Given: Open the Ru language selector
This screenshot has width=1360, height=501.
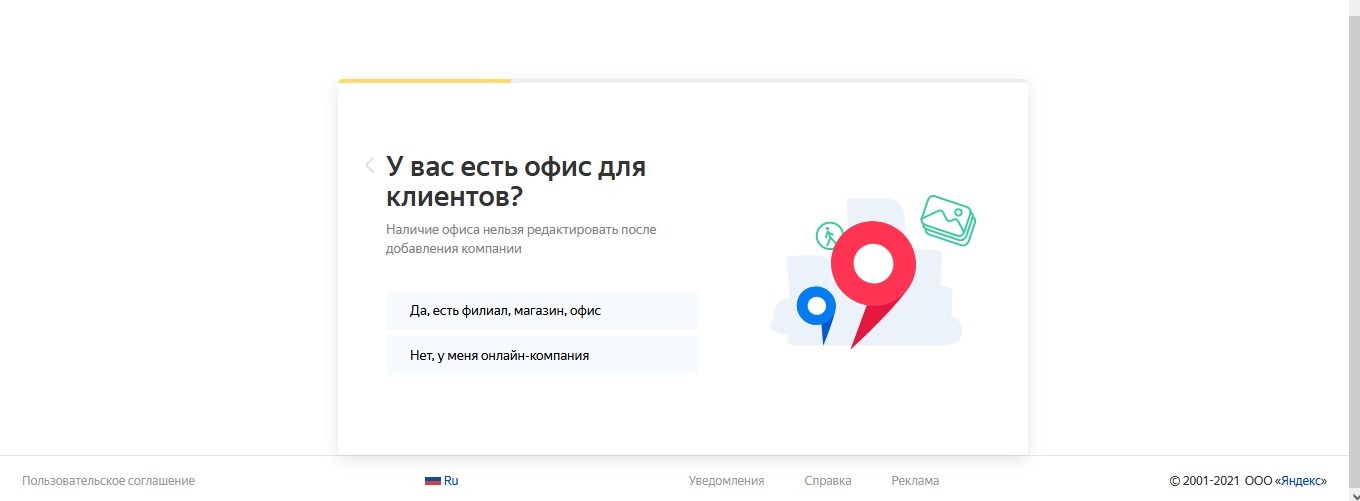Looking at the screenshot, I should click(451, 481).
